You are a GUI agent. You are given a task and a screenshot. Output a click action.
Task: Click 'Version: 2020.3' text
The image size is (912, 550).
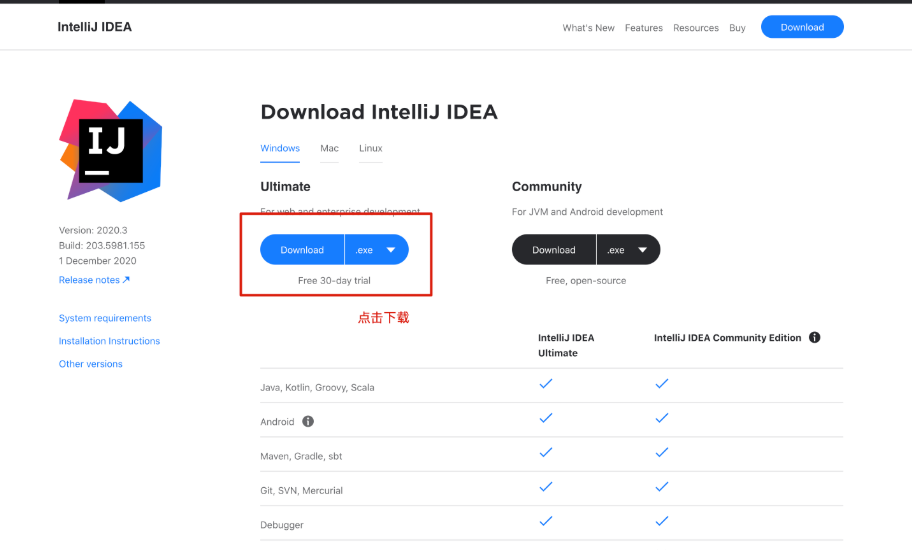93,230
